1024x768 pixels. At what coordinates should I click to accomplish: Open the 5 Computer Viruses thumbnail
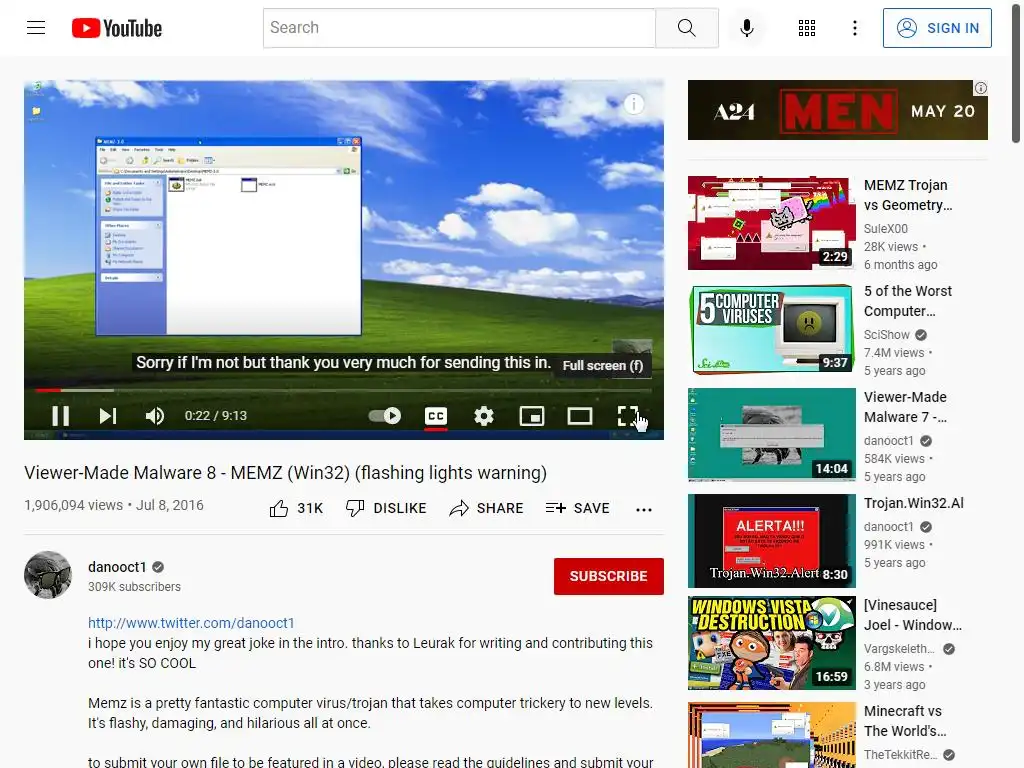[x=771, y=328]
